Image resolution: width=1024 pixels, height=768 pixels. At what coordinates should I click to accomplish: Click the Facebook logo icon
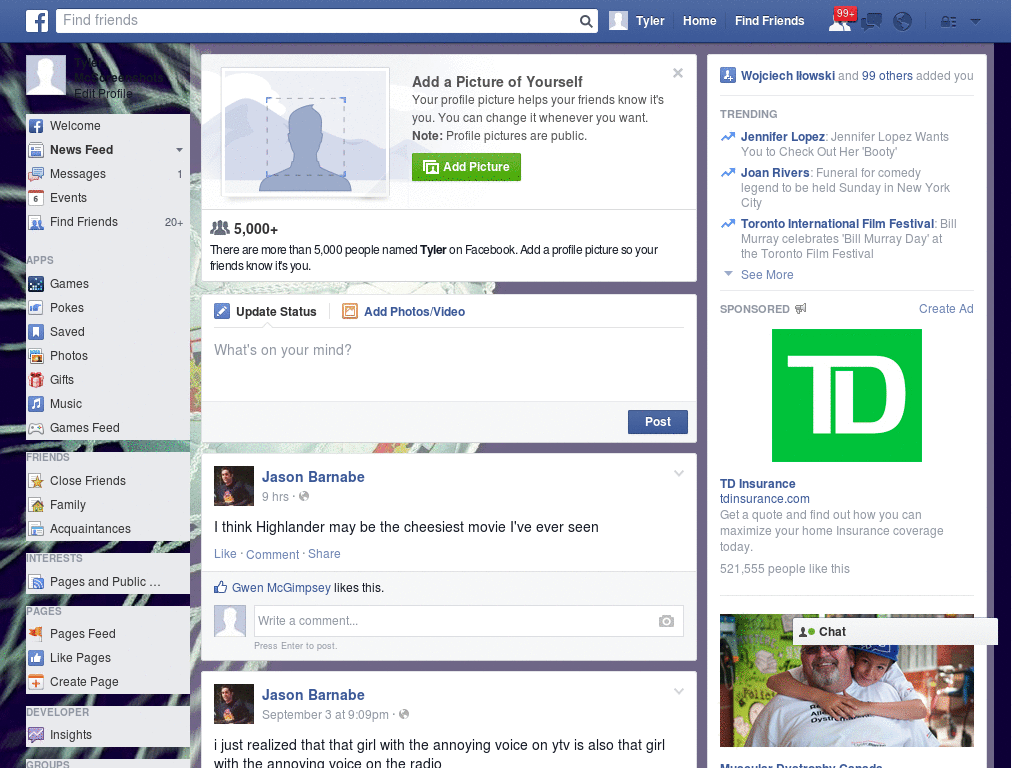click(37, 21)
